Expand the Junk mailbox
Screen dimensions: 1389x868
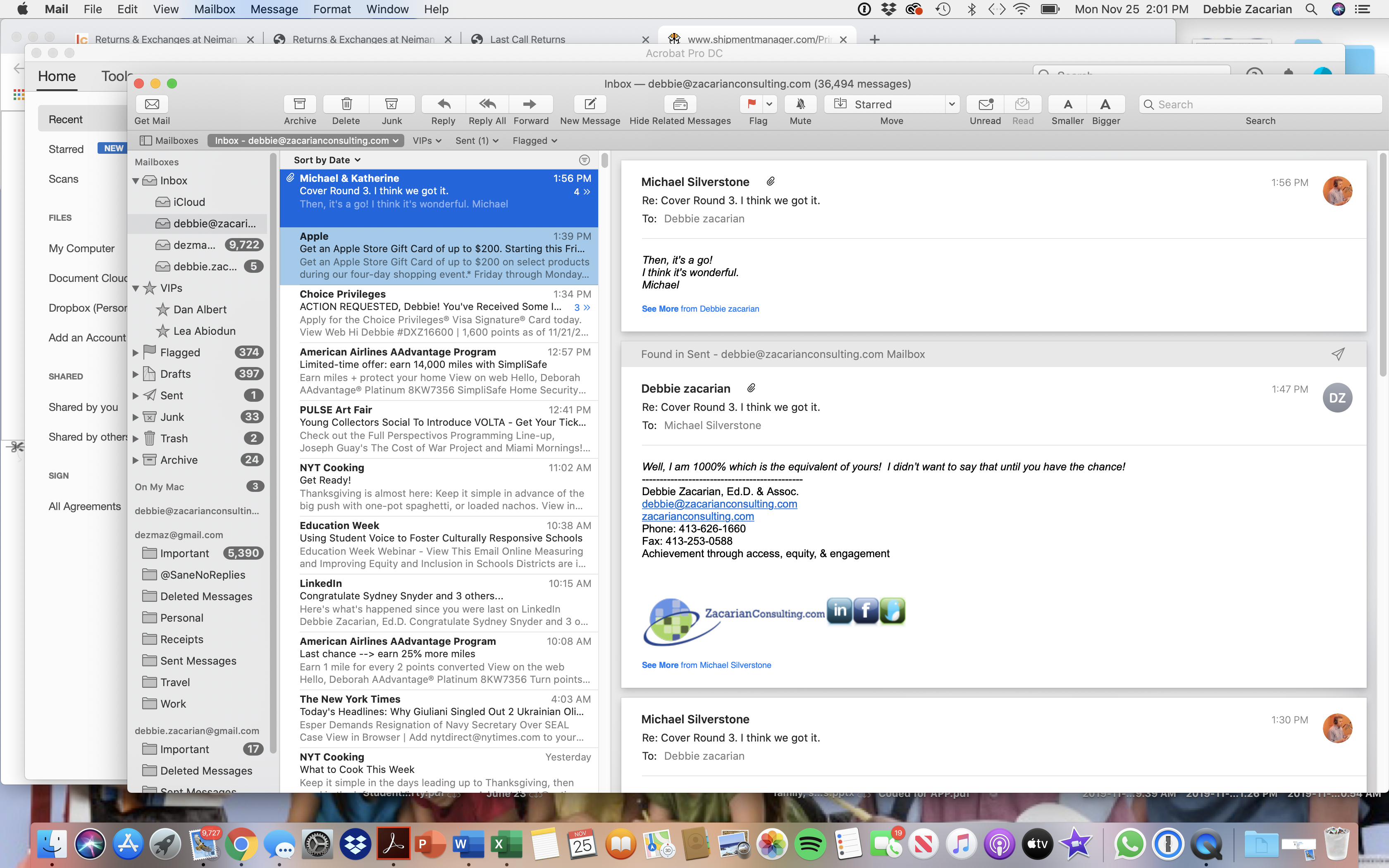(x=136, y=417)
